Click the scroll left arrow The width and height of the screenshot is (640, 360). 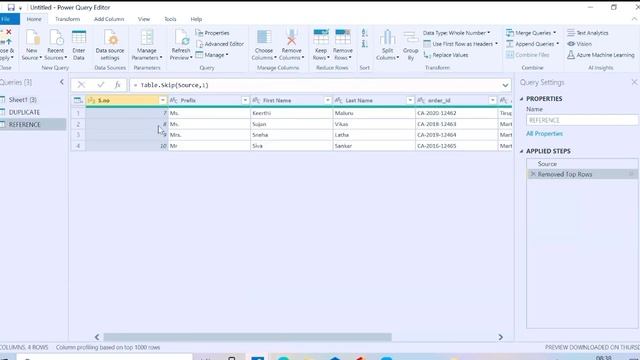point(97,337)
